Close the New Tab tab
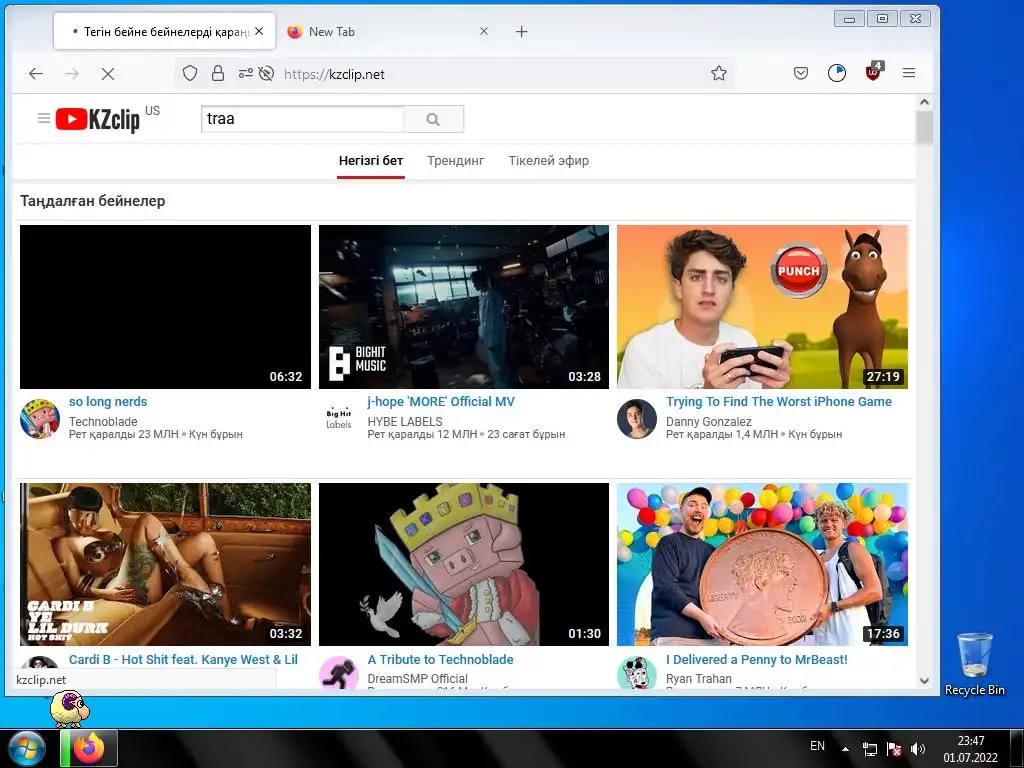This screenshot has width=1024, height=768. (x=484, y=31)
